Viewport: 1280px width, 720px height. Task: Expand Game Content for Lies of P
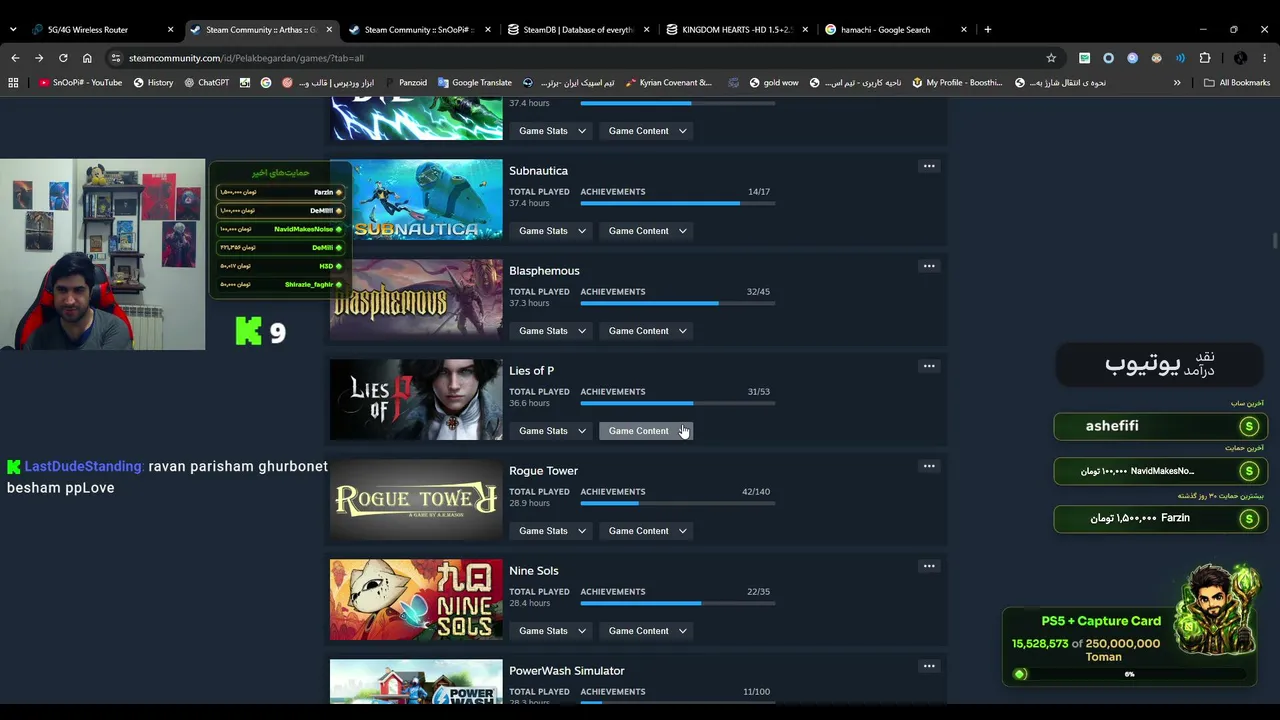pos(648,431)
